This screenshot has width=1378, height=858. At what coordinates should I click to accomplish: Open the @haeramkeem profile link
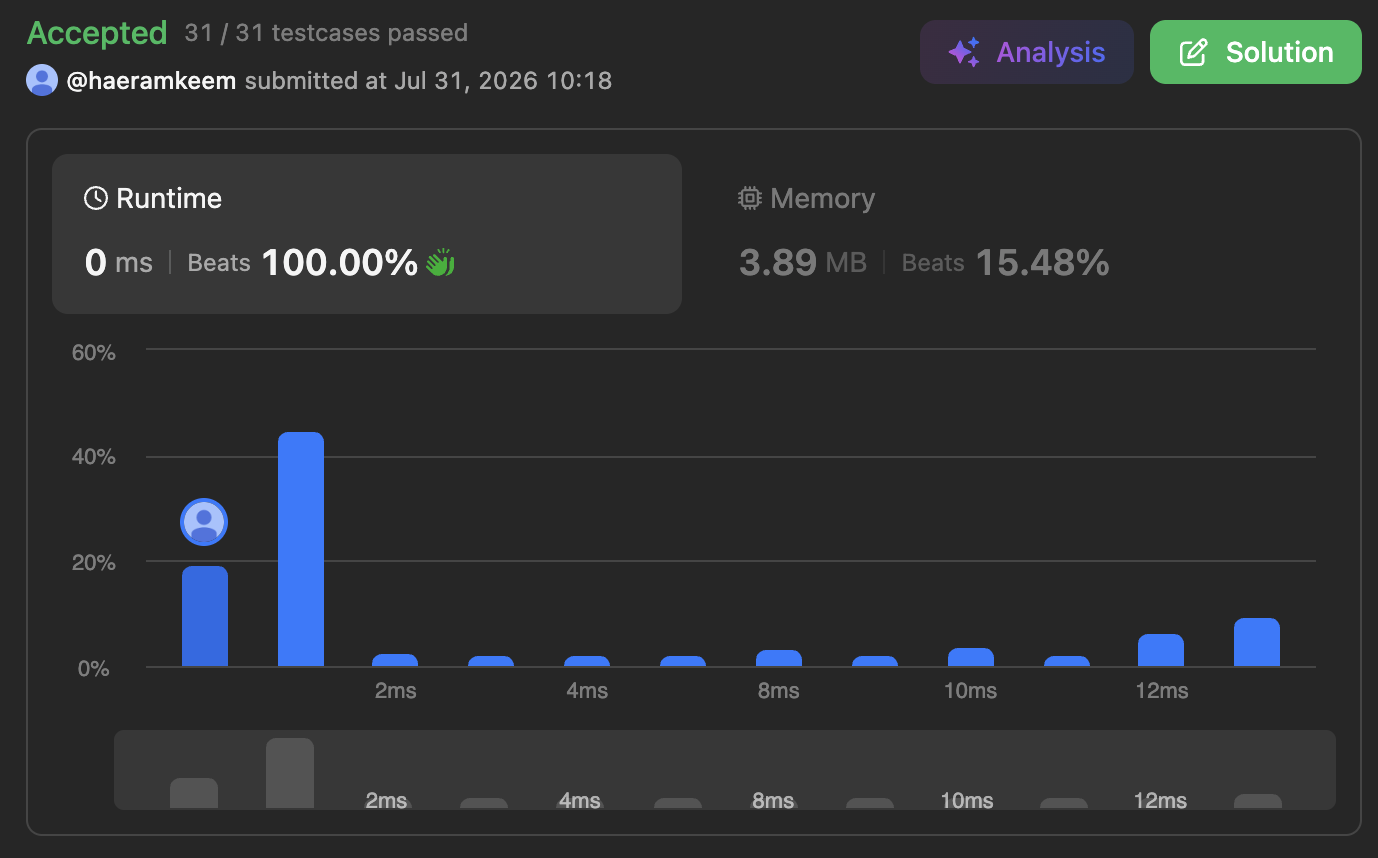click(x=151, y=80)
